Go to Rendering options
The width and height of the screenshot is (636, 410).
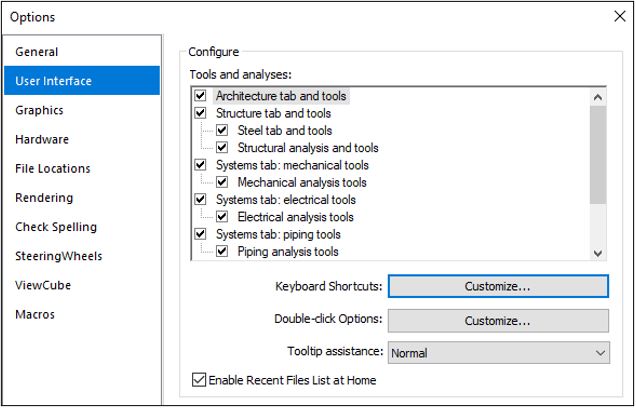44,198
